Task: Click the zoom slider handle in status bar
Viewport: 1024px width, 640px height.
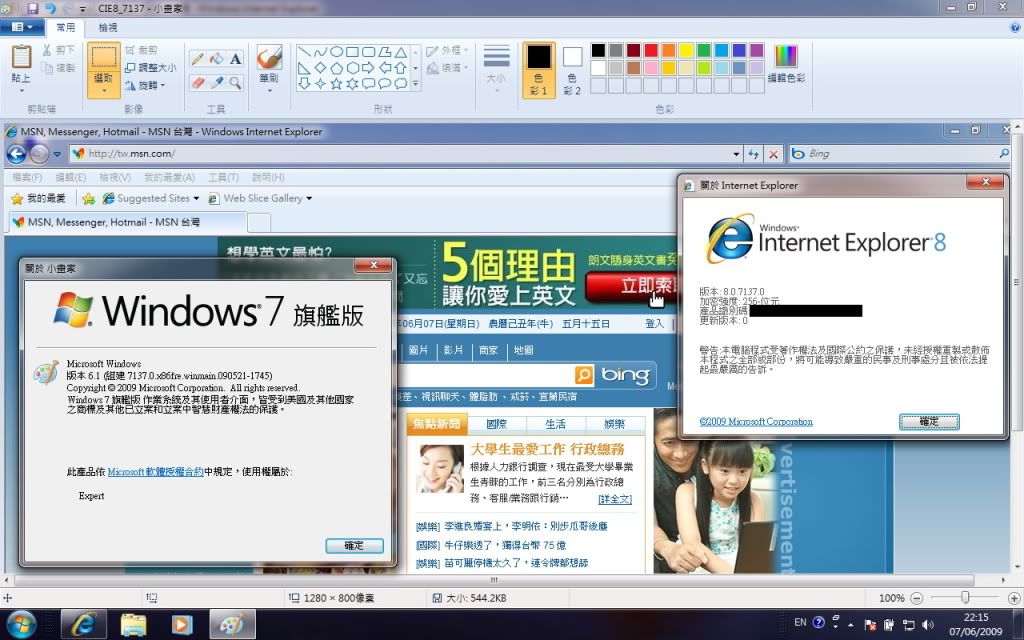Action: pyautogui.click(x=965, y=598)
